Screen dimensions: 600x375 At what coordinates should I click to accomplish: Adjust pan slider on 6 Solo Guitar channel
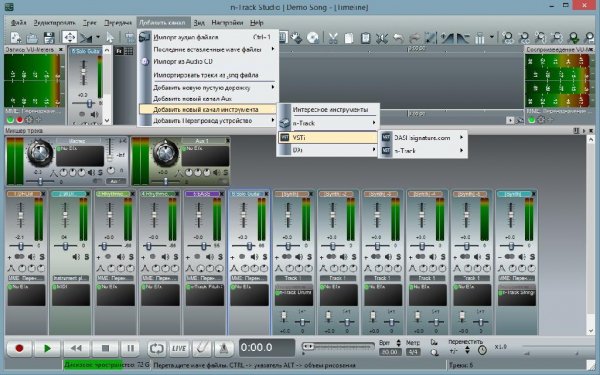(249, 246)
